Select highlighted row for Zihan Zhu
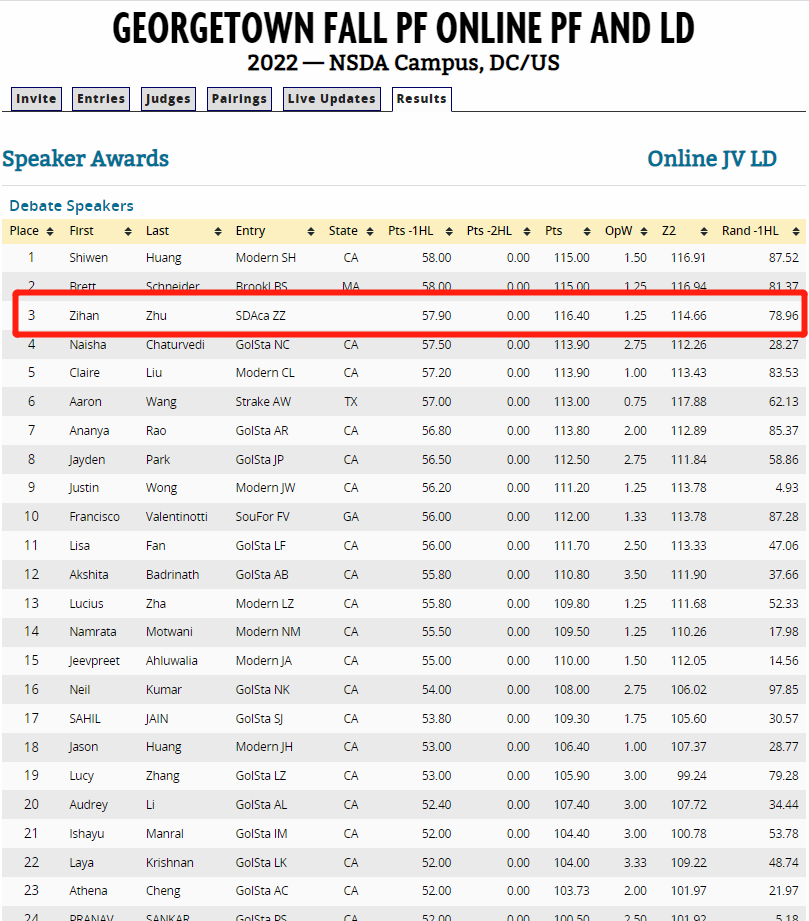 point(404,315)
